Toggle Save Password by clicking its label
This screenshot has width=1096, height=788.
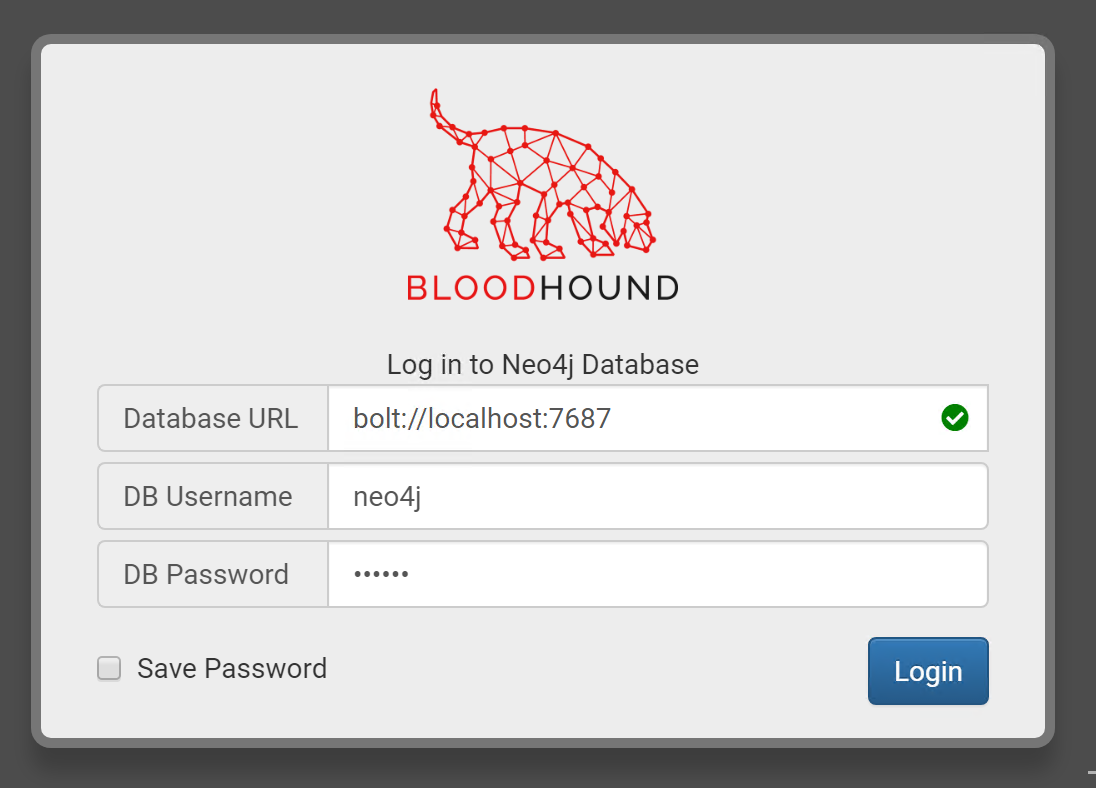click(x=231, y=668)
